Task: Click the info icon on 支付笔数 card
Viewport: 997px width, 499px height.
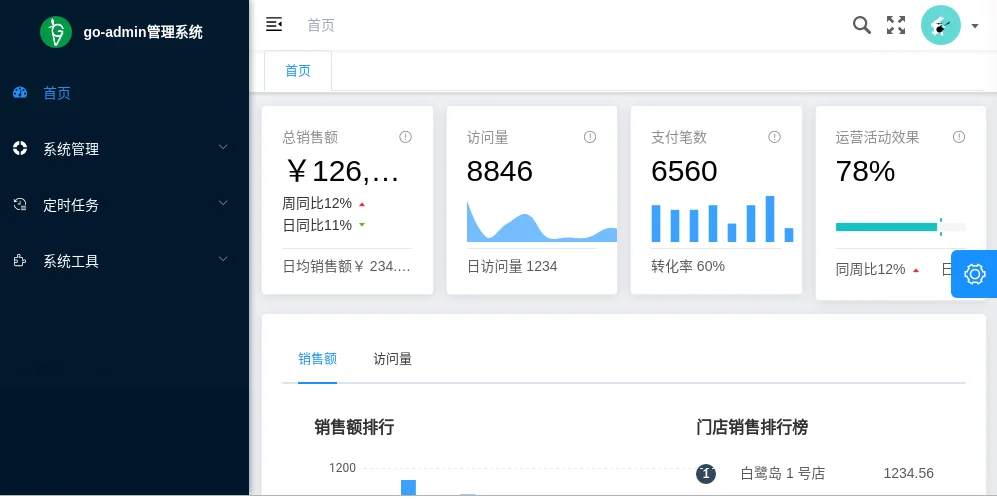Action: 774,137
